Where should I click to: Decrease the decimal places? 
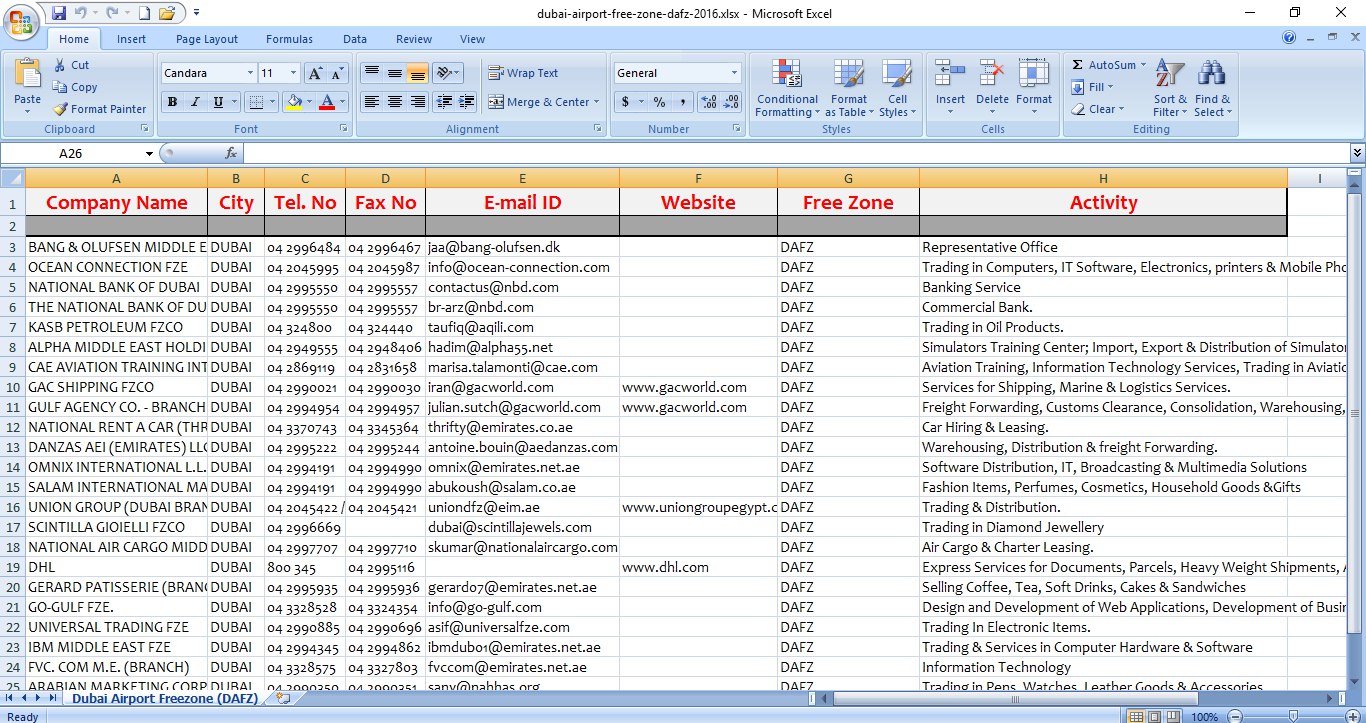click(x=731, y=102)
